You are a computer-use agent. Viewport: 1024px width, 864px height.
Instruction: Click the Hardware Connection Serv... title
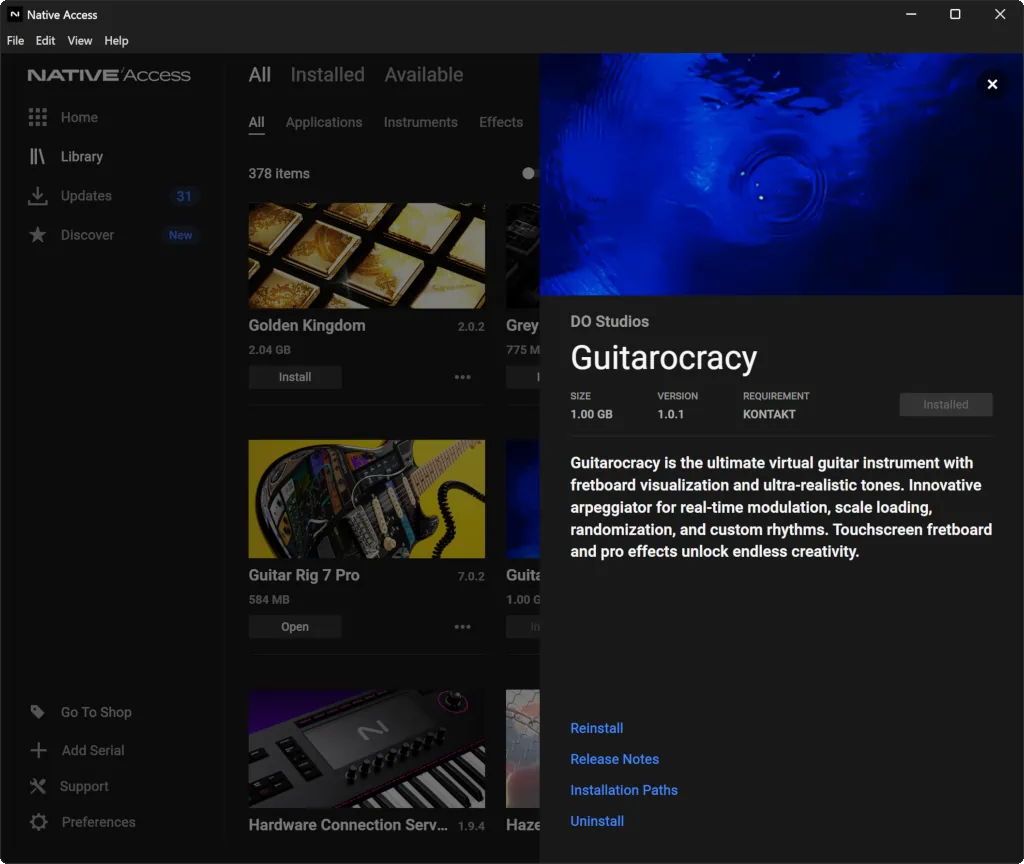click(x=348, y=825)
